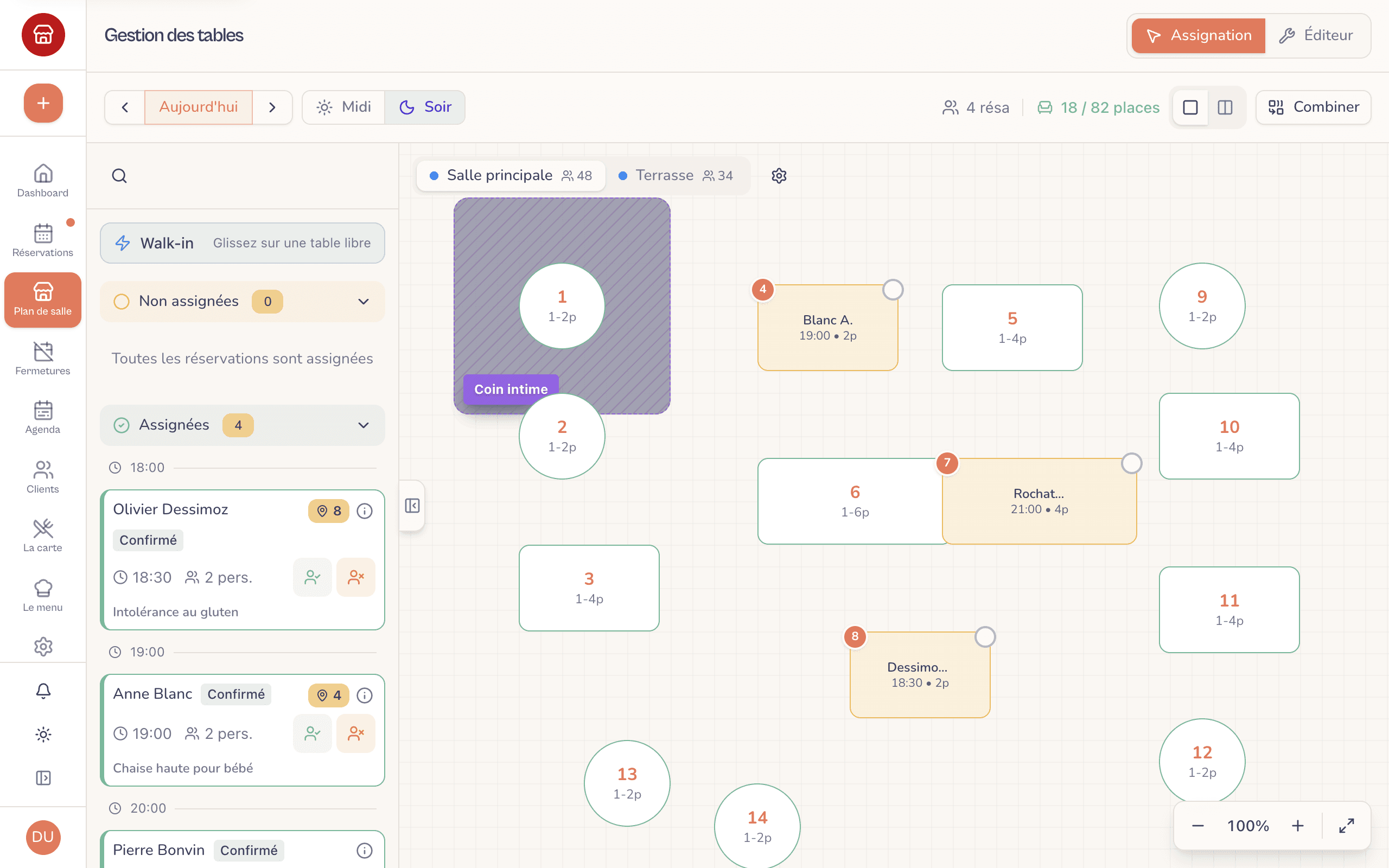1389x868 pixels.
Task: Open the floor plan settings gear
Action: coord(779,176)
